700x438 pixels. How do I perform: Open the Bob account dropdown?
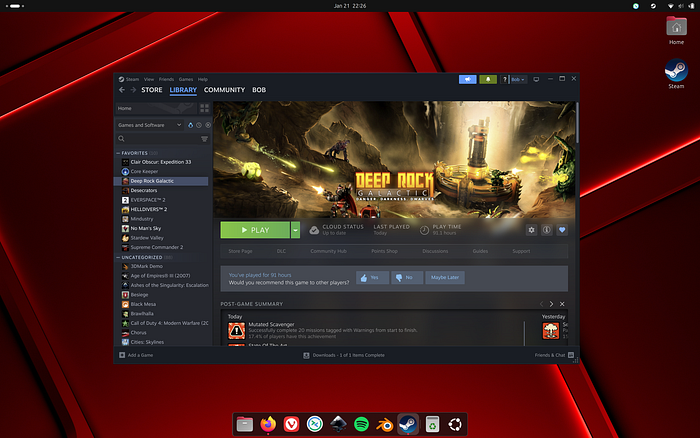(518, 79)
